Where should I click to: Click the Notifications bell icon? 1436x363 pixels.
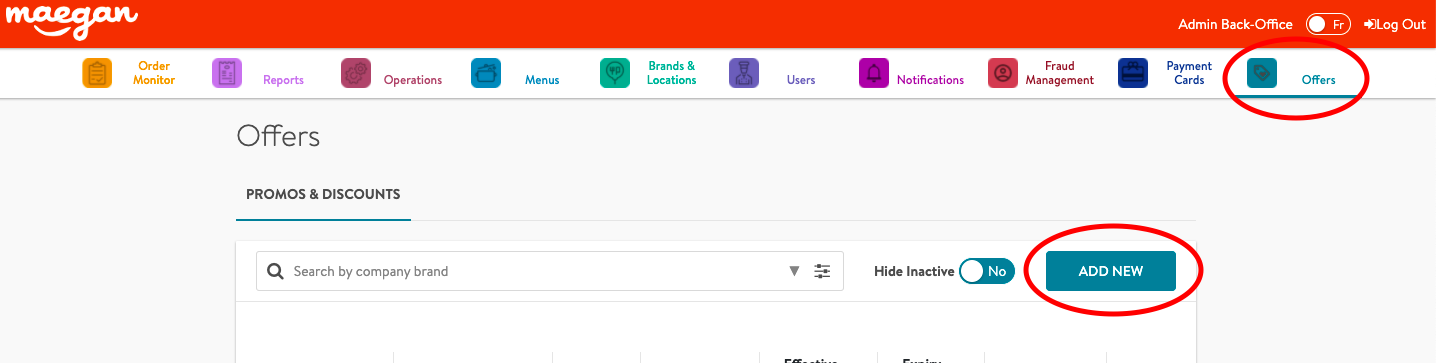874,73
